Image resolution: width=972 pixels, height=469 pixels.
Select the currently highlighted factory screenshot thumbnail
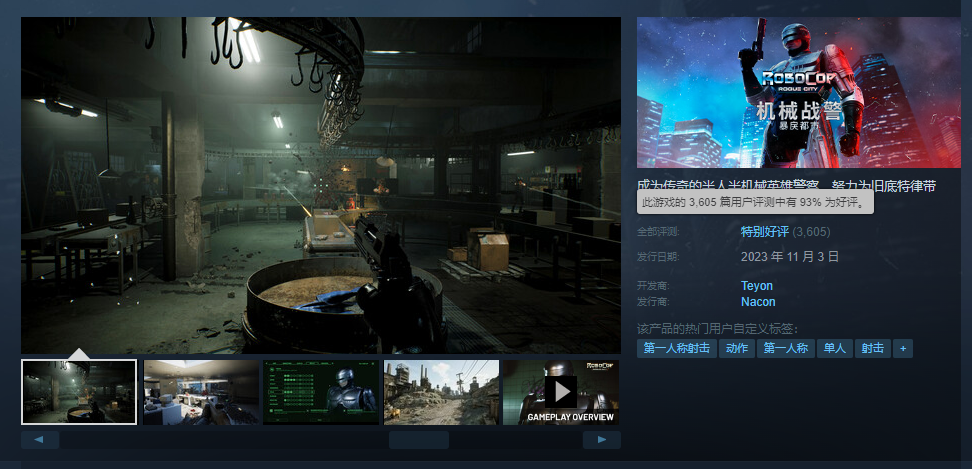click(x=79, y=392)
